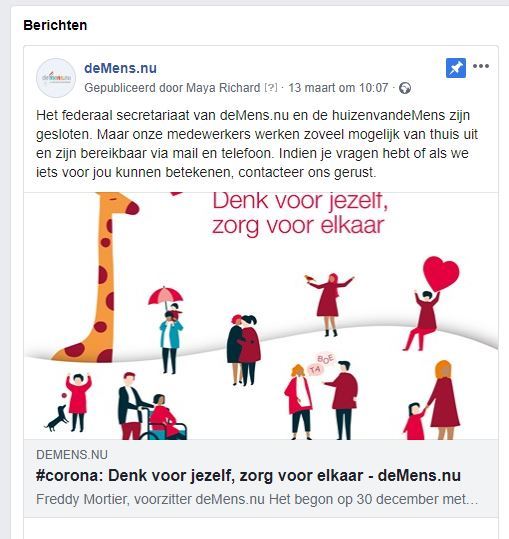
Task: Click publisher name Maya Richard
Action: pyautogui.click(x=223, y=88)
